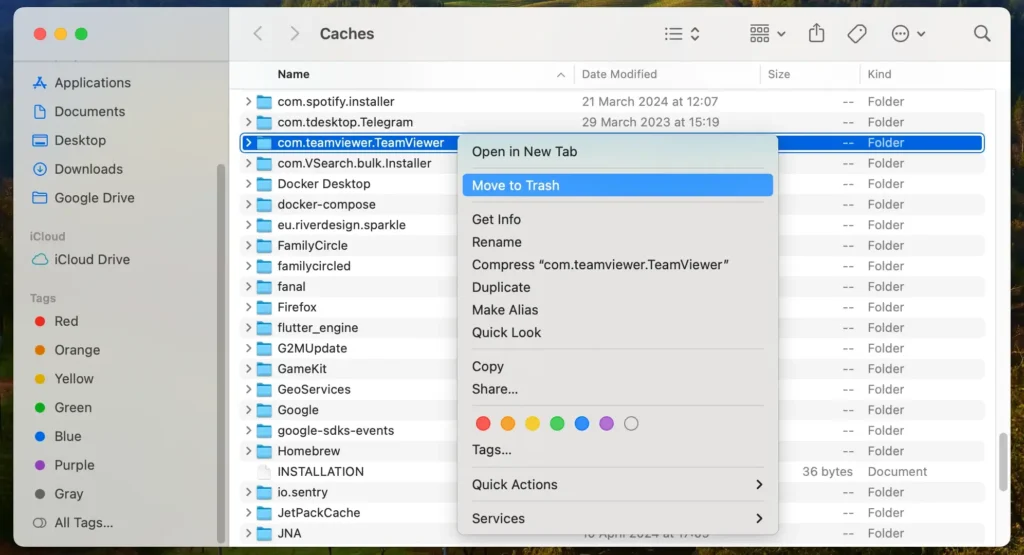Image resolution: width=1024 pixels, height=555 pixels.
Task: Select the Green sidebar tag
Action: click(x=63, y=407)
